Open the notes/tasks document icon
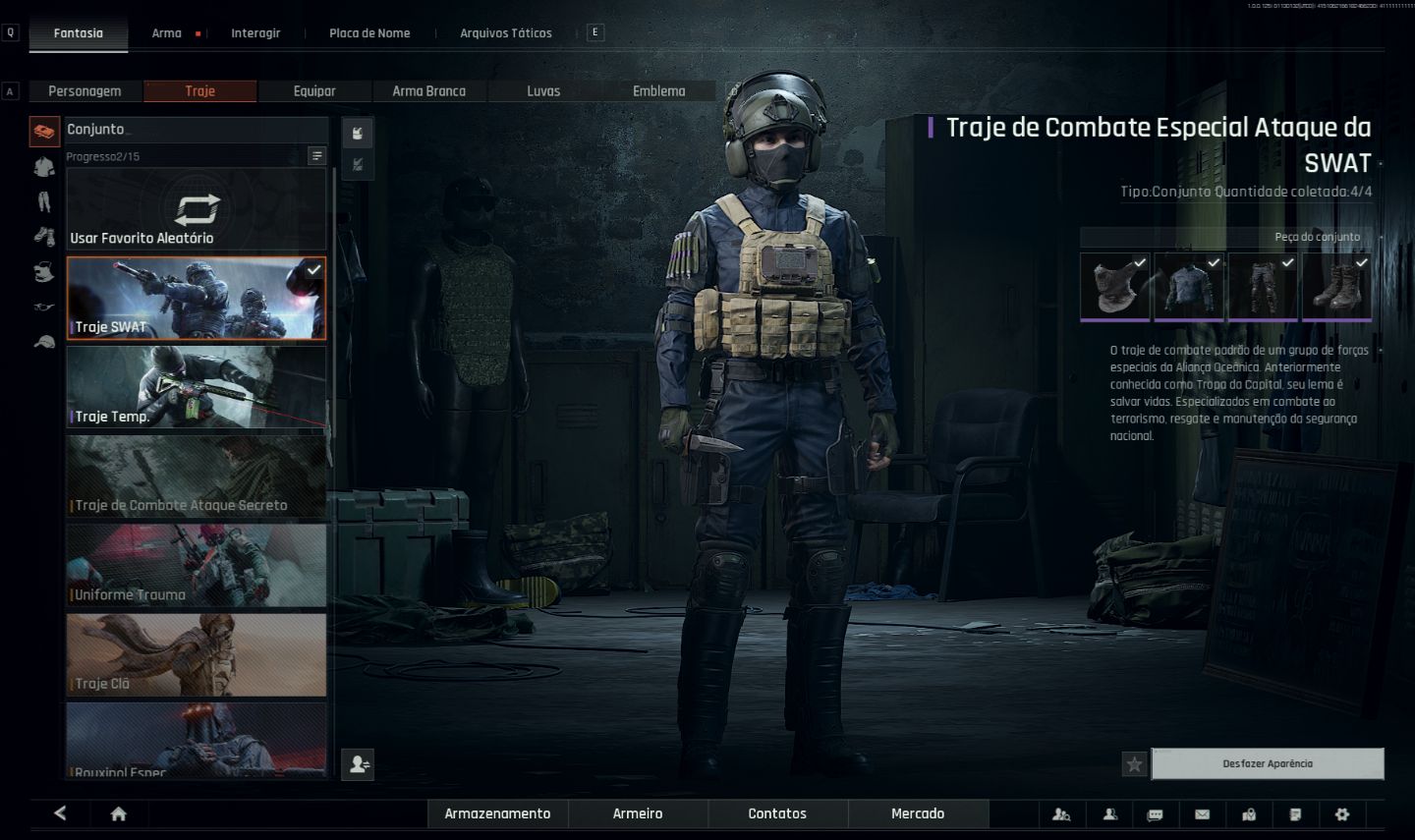The width and height of the screenshot is (1415, 840). [x=1295, y=814]
